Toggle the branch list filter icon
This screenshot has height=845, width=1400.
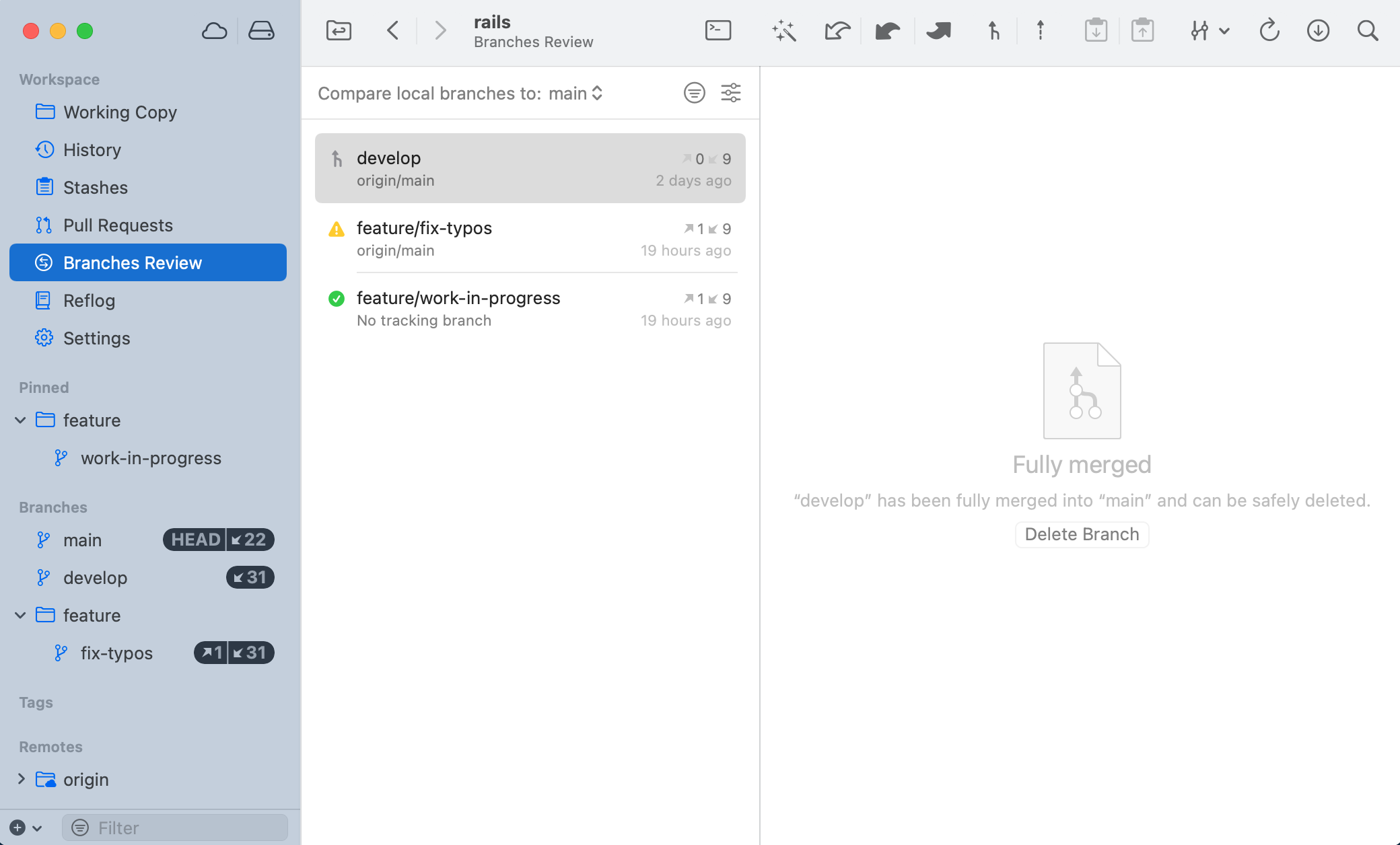click(x=694, y=93)
